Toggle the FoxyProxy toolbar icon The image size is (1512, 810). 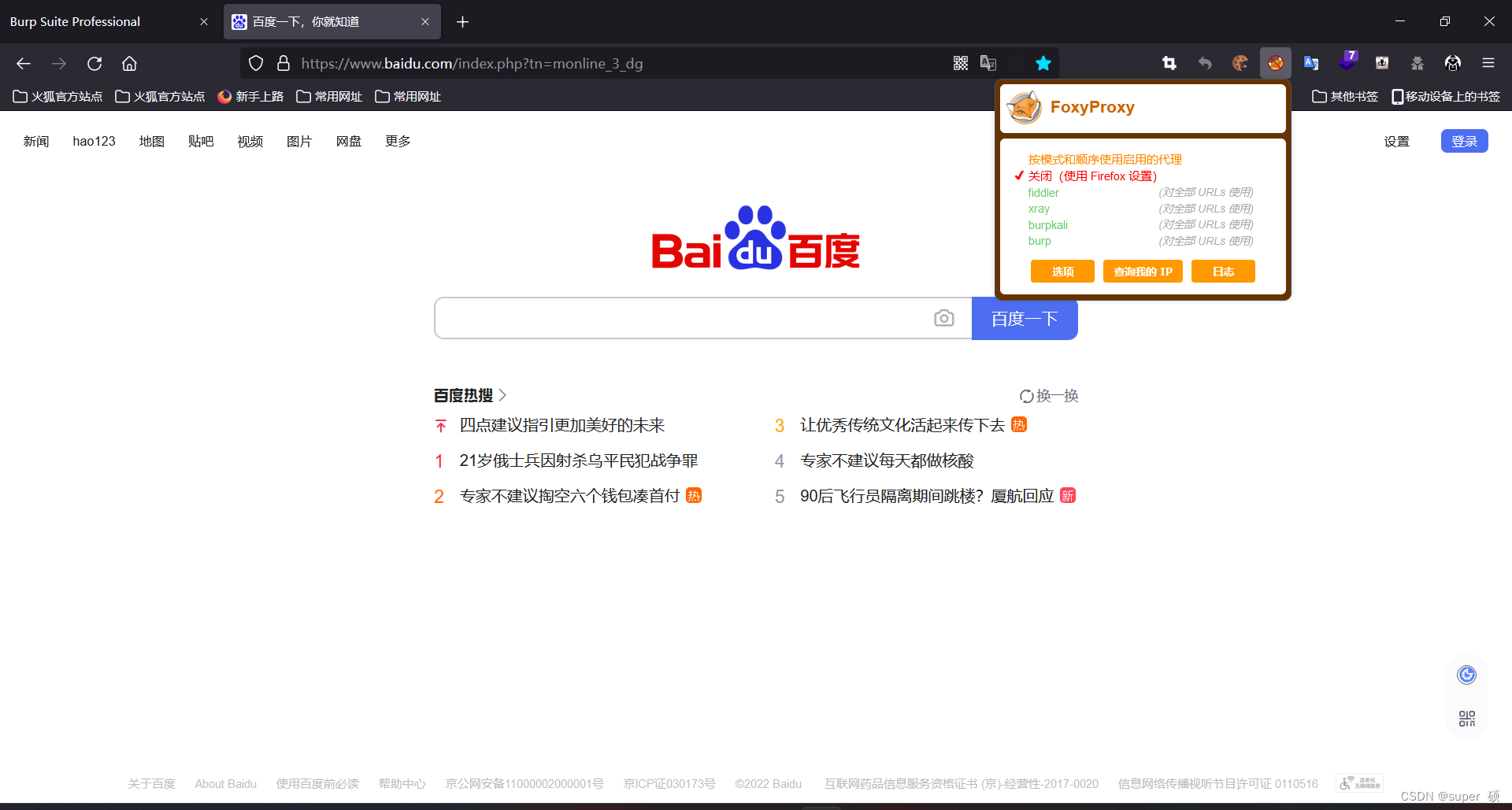(x=1276, y=64)
